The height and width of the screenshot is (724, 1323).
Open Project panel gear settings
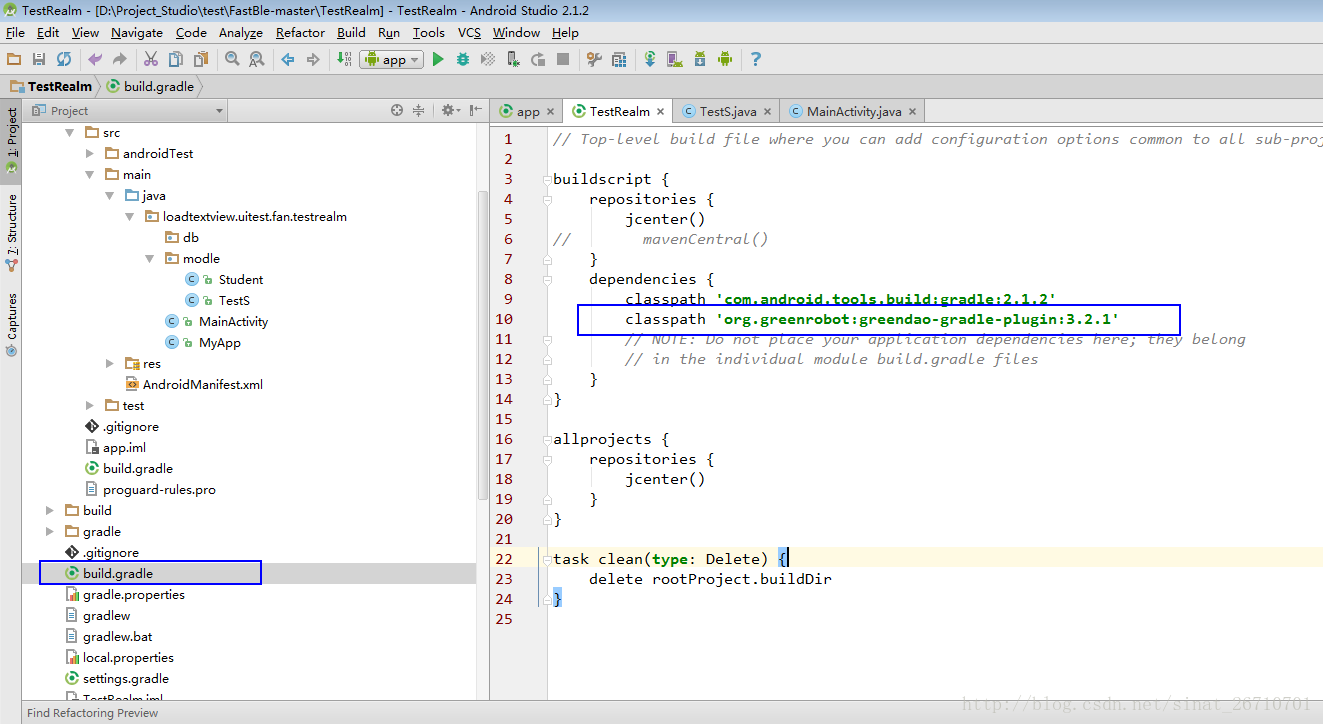point(450,111)
